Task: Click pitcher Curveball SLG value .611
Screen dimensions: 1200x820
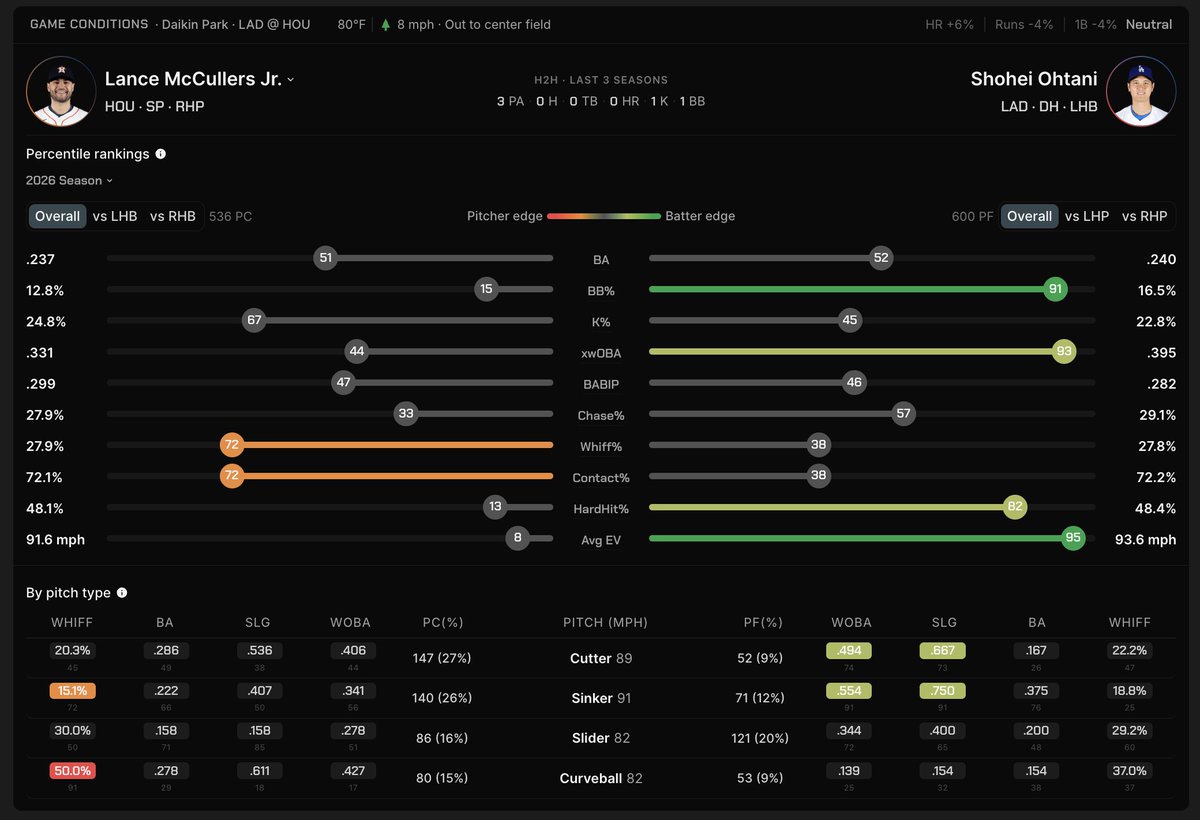Action: (260, 770)
